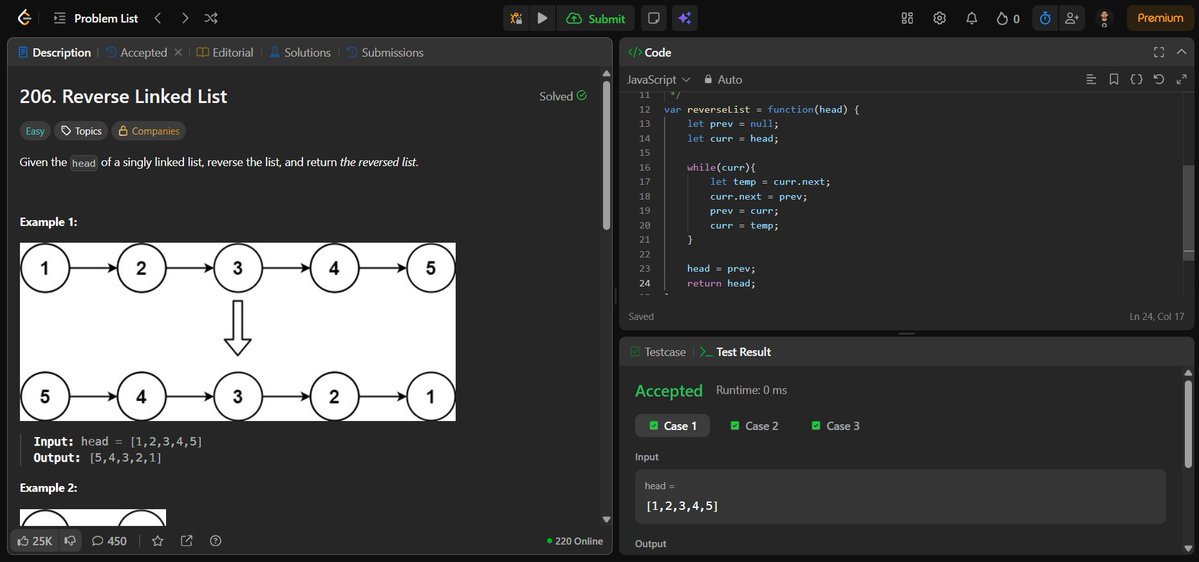Go to the previous problem arrow
Image resolution: width=1199 pixels, height=562 pixels.
pos(158,18)
